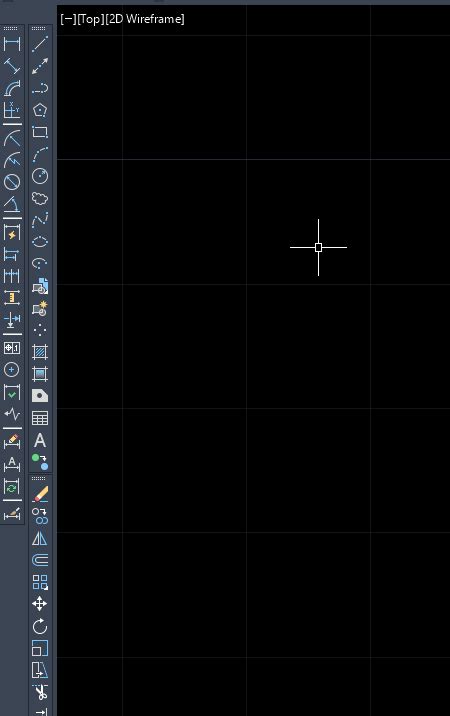The image size is (450, 716).
Task: Select the Spline tool
Action: [x=40, y=220]
